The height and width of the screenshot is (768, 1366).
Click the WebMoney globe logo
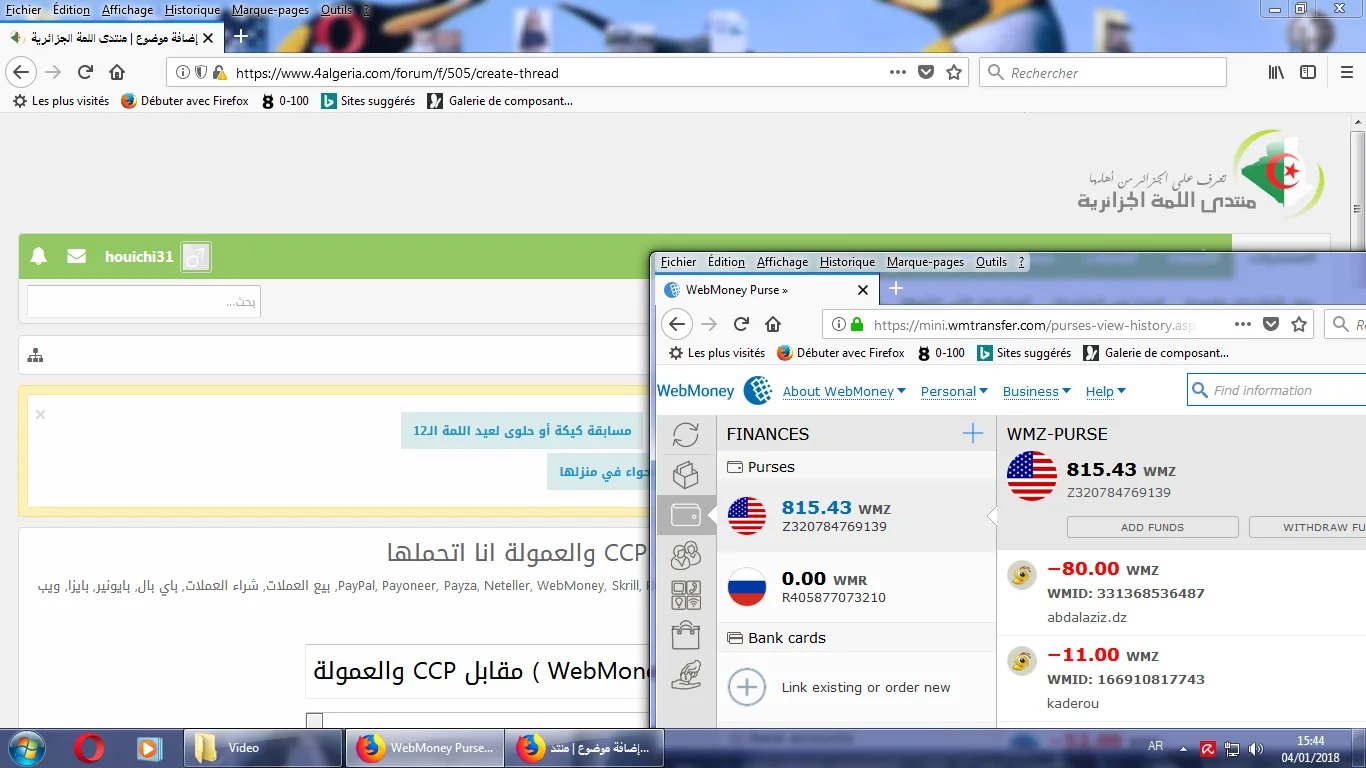tap(758, 391)
